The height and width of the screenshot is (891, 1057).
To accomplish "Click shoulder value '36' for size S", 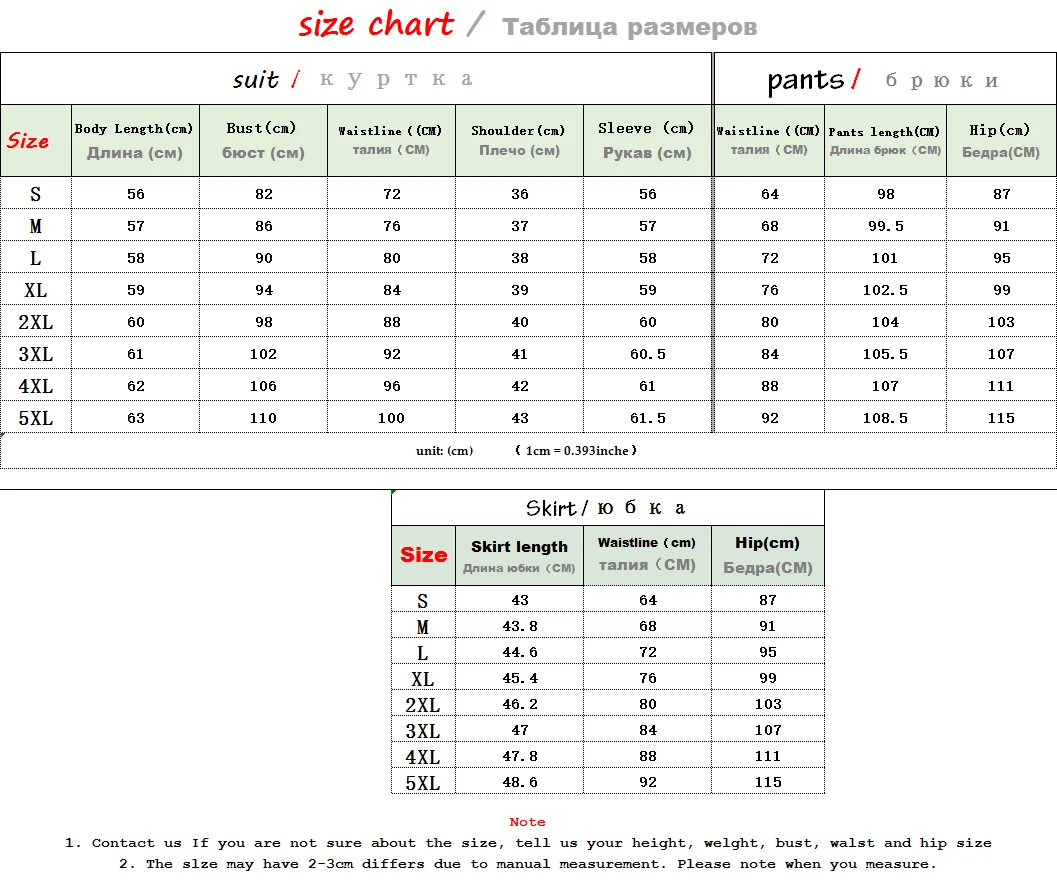I will click(520, 194).
